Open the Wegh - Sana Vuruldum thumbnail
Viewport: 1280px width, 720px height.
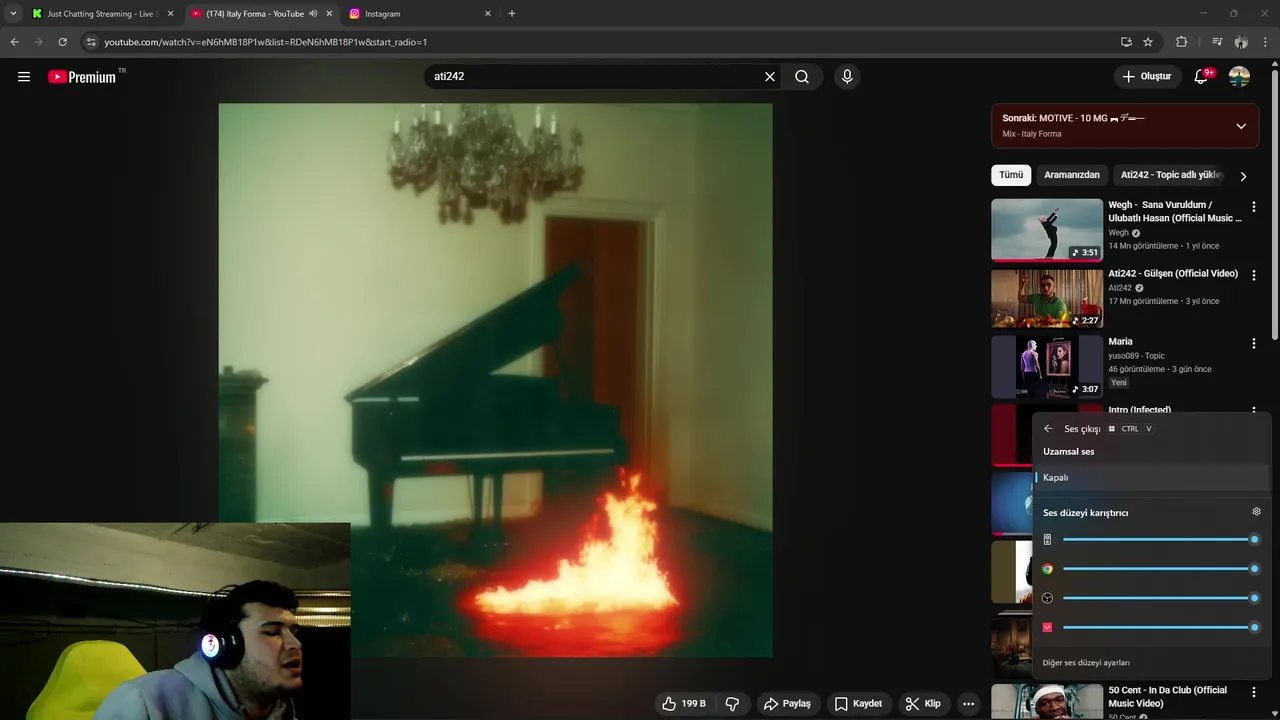pos(1047,229)
